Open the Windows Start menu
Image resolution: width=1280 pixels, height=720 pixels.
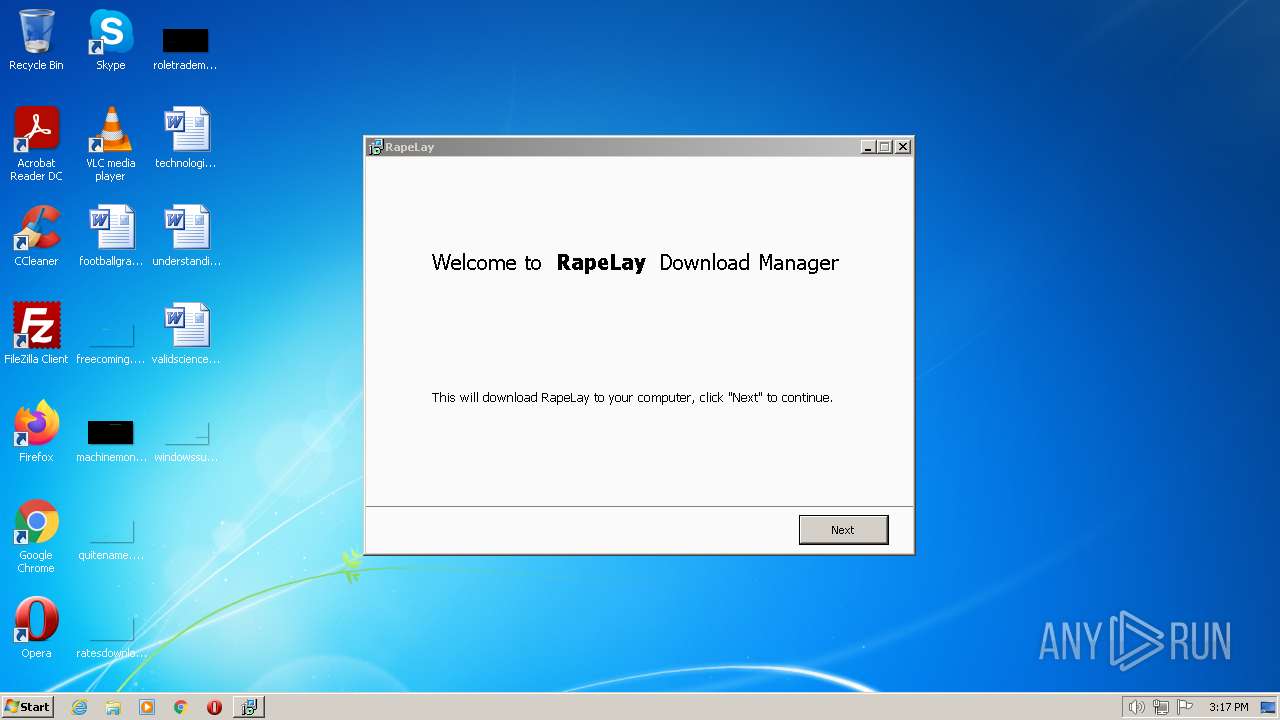click(27, 707)
